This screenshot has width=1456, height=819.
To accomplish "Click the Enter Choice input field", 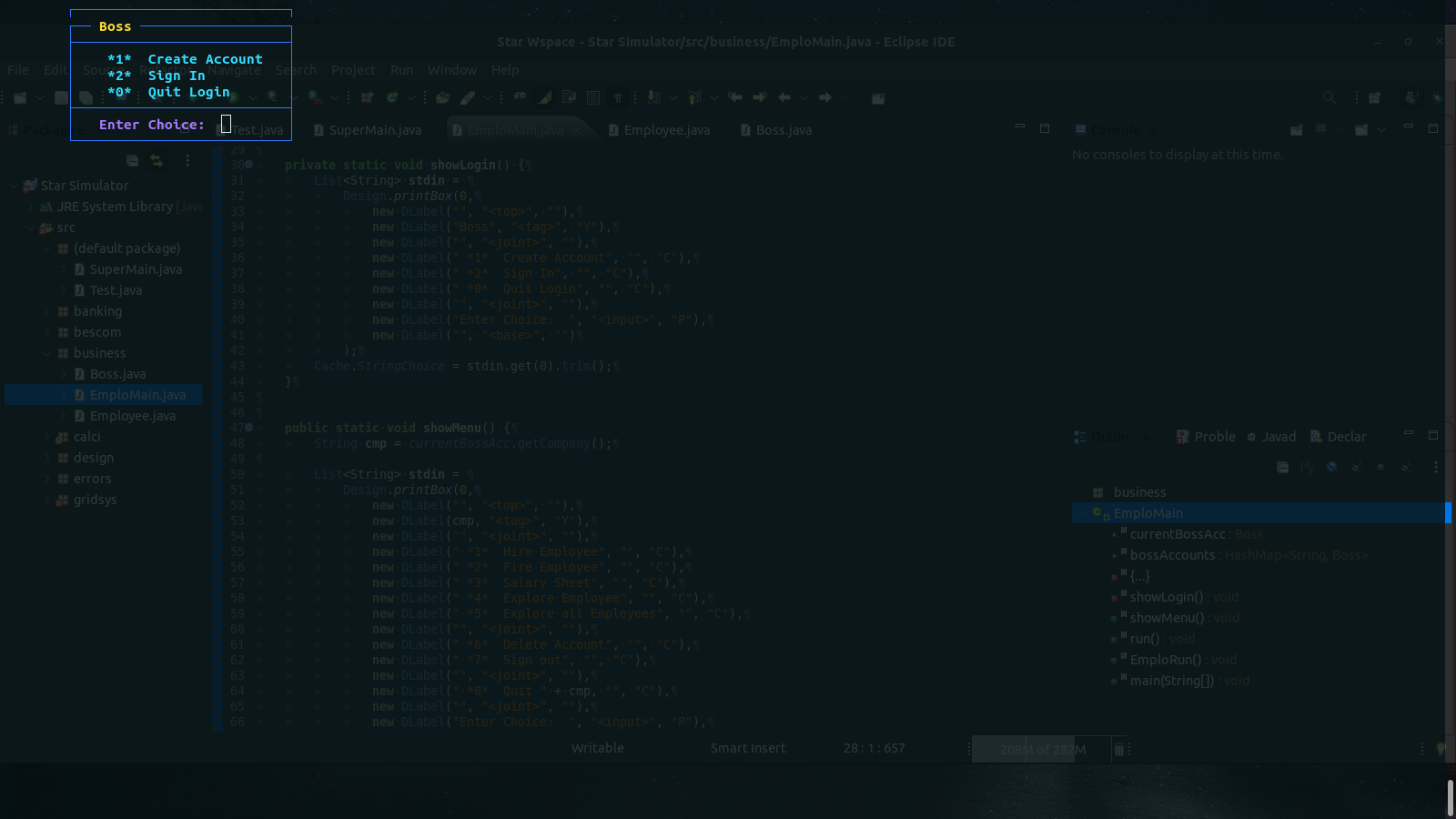I will click(x=227, y=124).
